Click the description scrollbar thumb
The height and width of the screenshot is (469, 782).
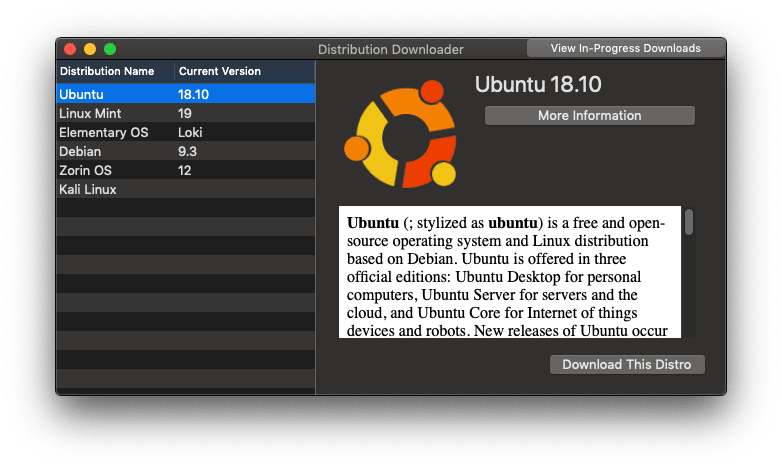coord(689,222)
